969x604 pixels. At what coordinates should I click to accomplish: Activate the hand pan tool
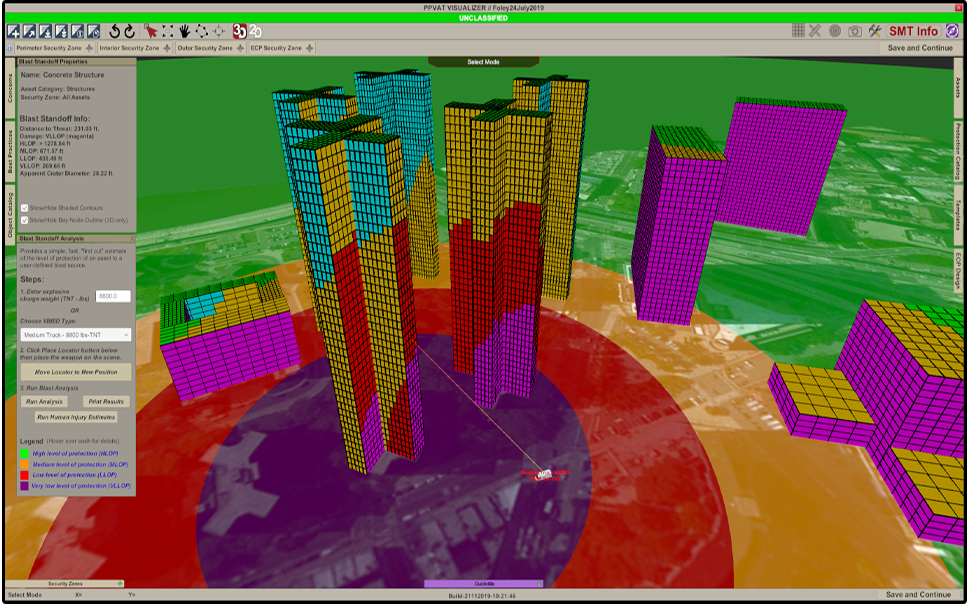point(185,31)
